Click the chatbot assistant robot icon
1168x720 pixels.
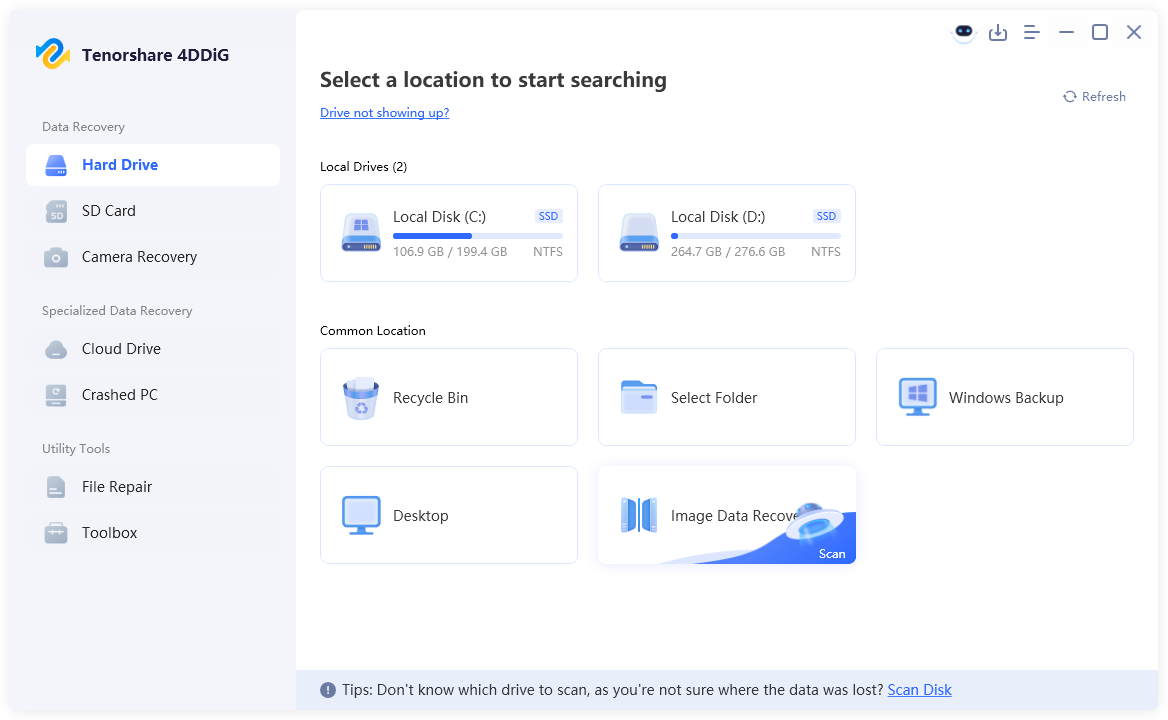coord(963,32)
